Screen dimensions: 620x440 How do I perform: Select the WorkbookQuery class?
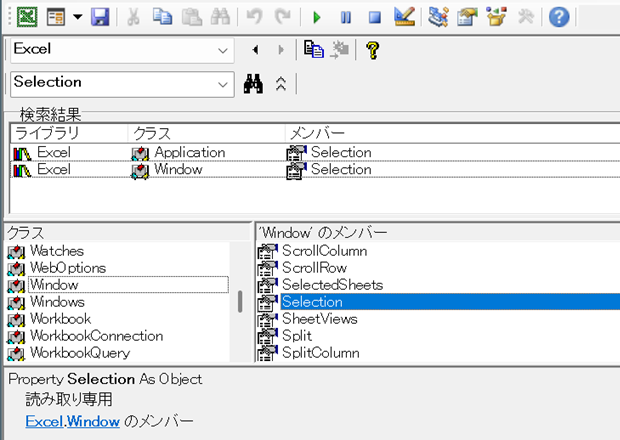tap(80, 353)
